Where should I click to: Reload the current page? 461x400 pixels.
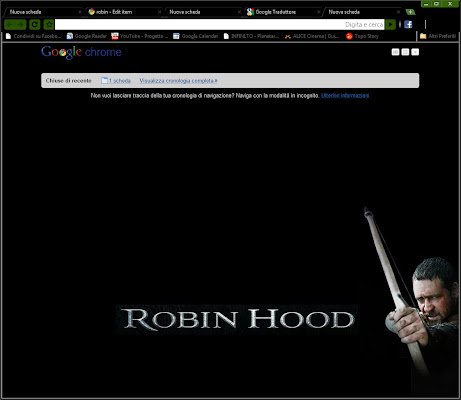tap(35, 25)
